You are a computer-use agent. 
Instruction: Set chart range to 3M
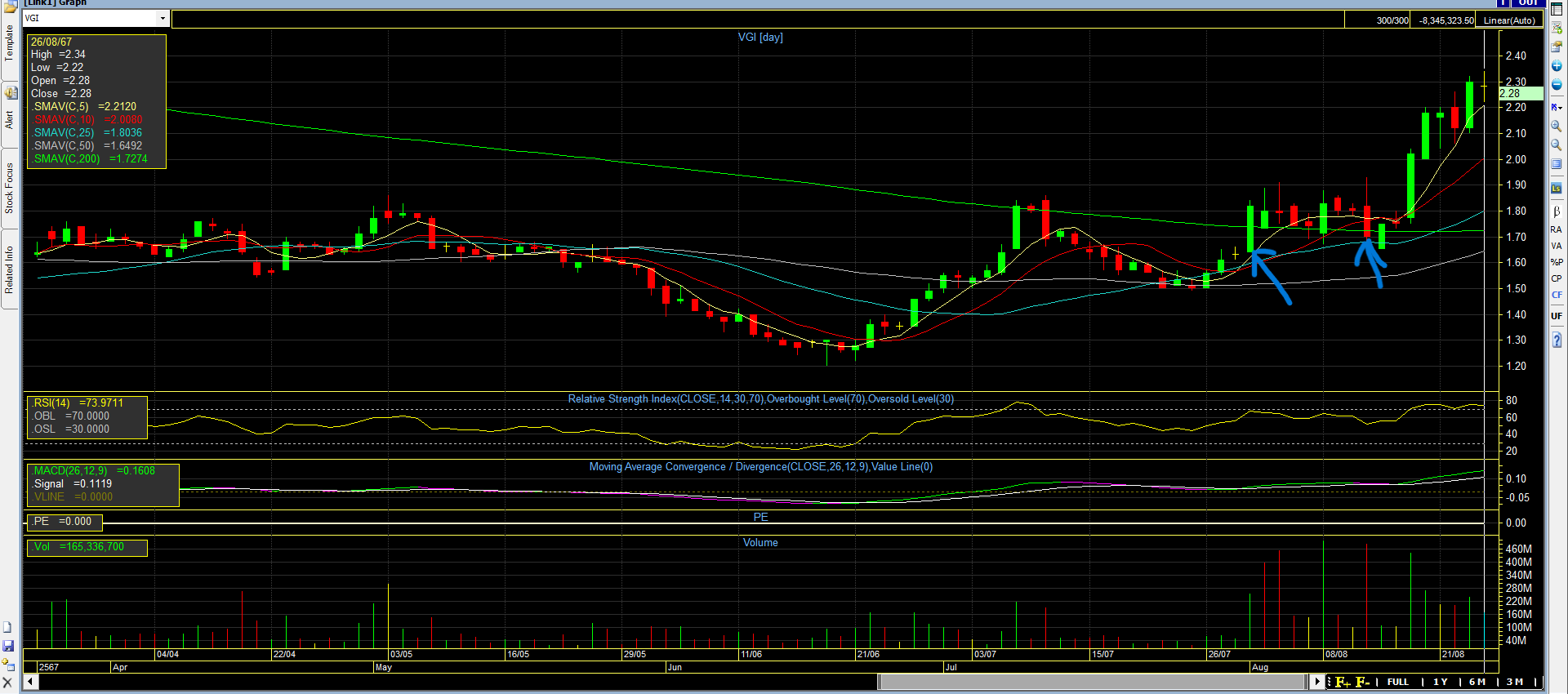coord(1515,682)
